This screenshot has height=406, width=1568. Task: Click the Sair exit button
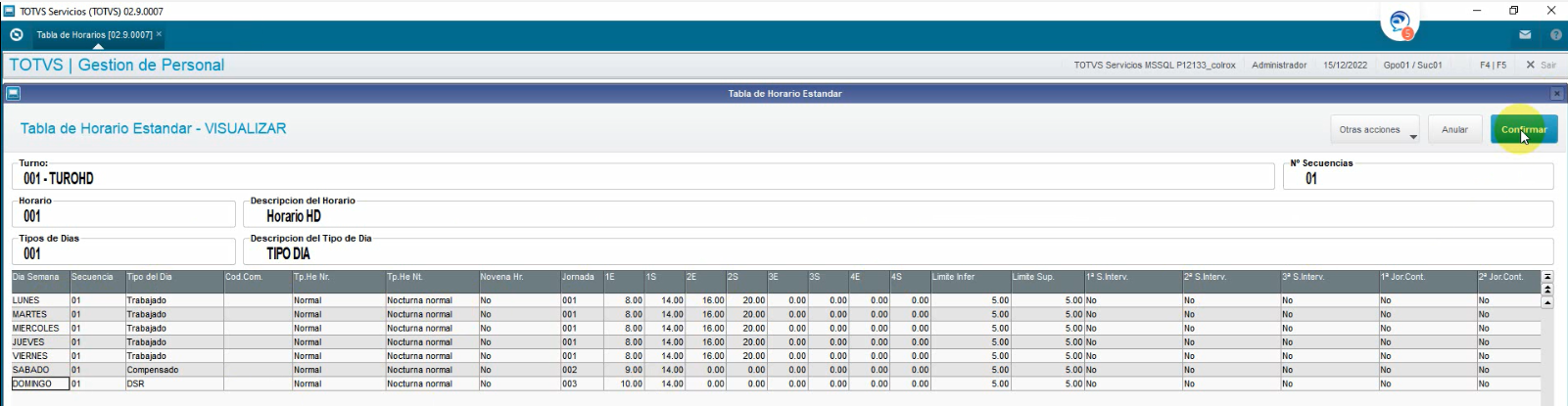coord(1541,65)
